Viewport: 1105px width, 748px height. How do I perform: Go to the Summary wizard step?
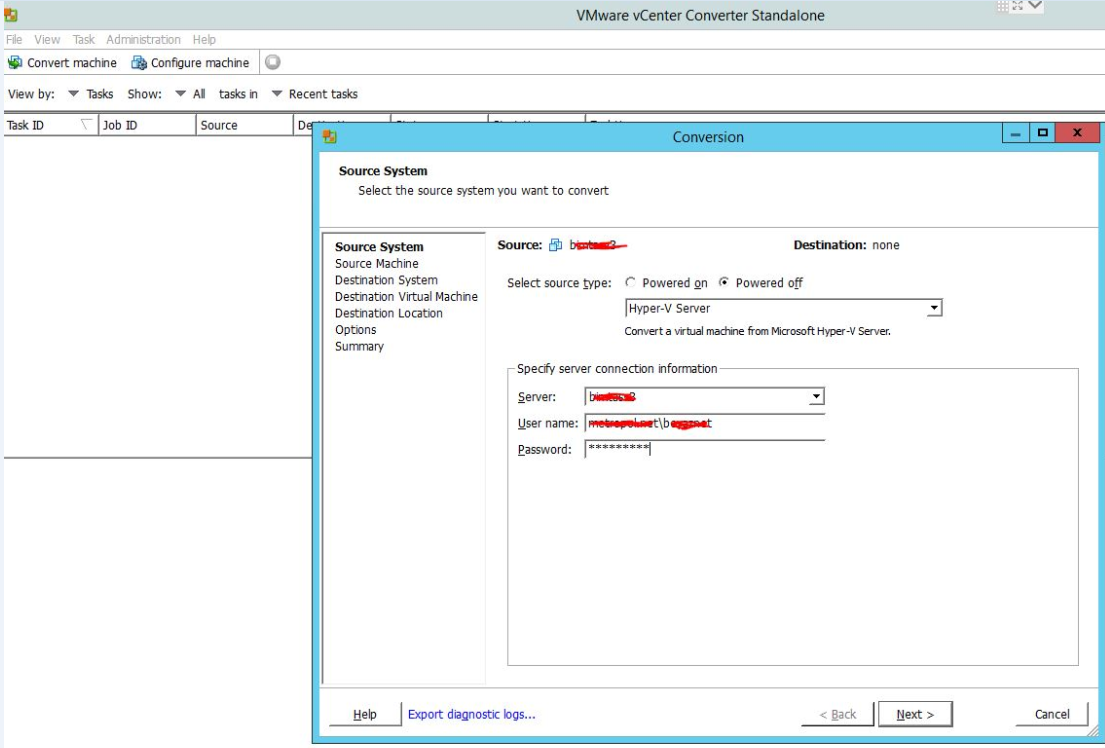tap(359, 346)
